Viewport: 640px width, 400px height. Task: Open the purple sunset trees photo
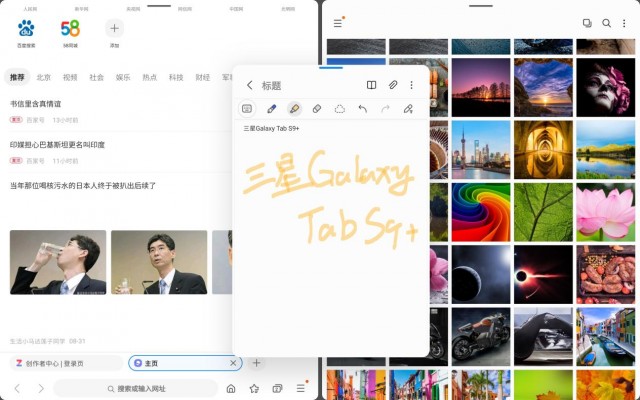481,87
